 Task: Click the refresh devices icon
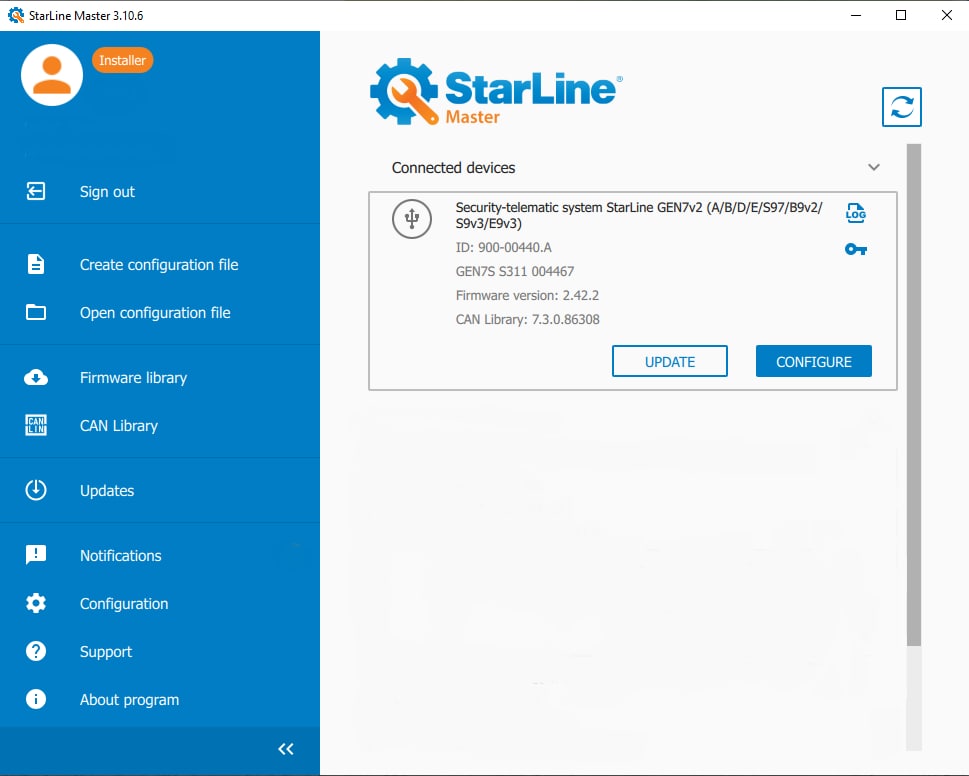[901, 107]
